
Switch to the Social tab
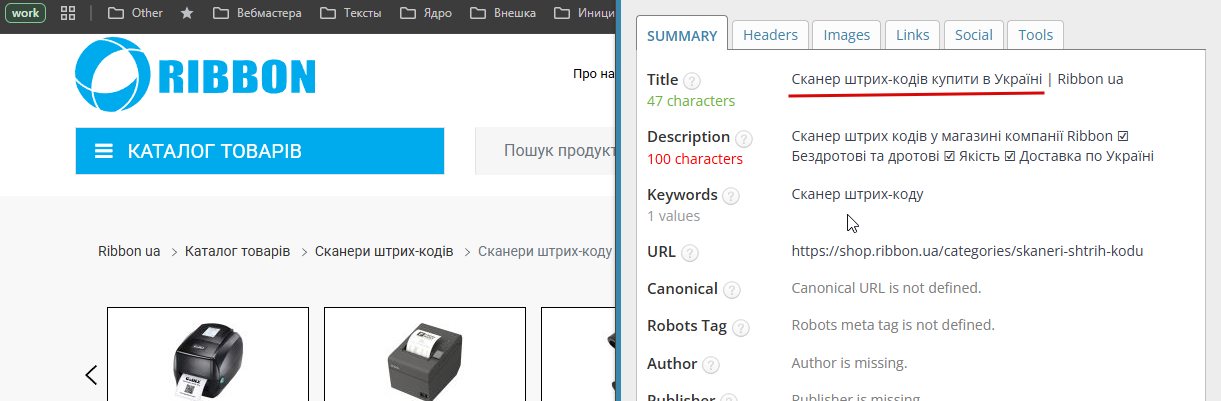click(x=973, y=34)
